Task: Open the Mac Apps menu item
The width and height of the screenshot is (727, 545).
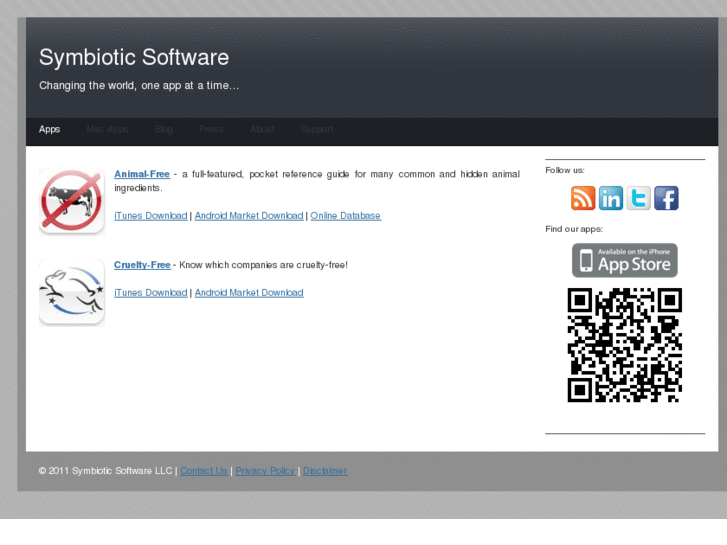Action: click(107, 129)
